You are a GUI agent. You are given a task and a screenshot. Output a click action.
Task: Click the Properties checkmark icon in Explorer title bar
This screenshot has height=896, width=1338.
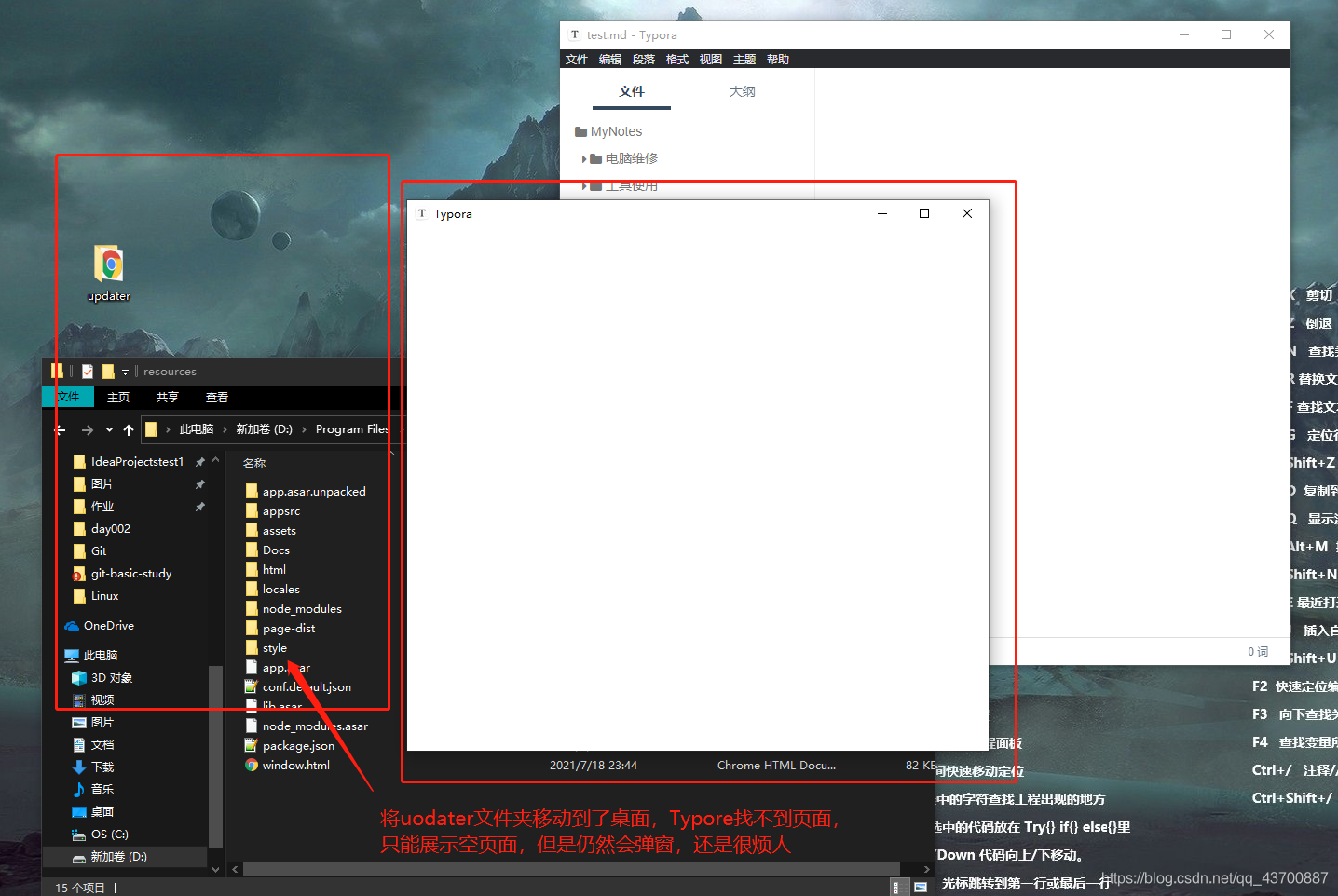[x=88, y=372]
